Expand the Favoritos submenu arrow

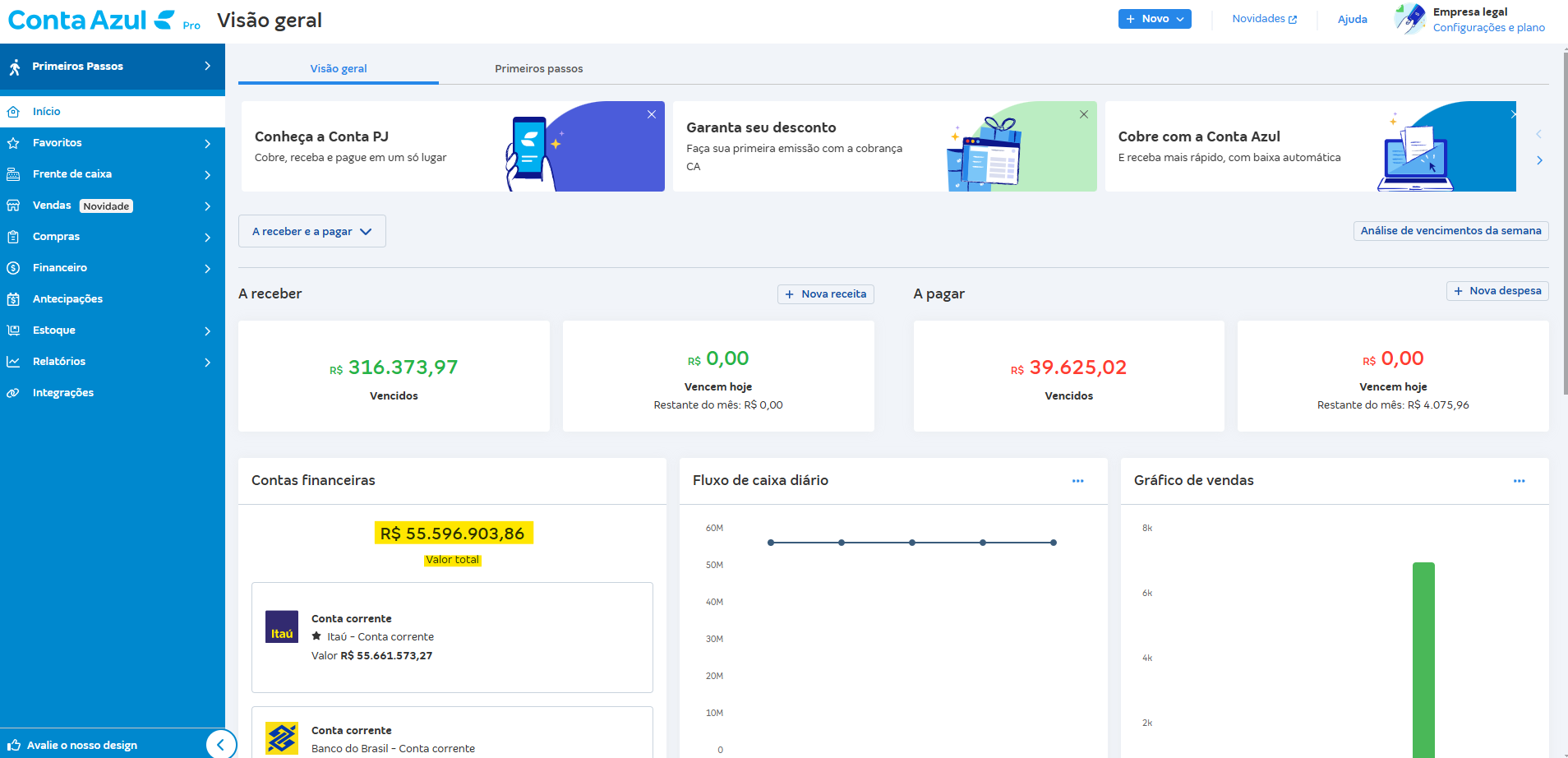[207, 144]
